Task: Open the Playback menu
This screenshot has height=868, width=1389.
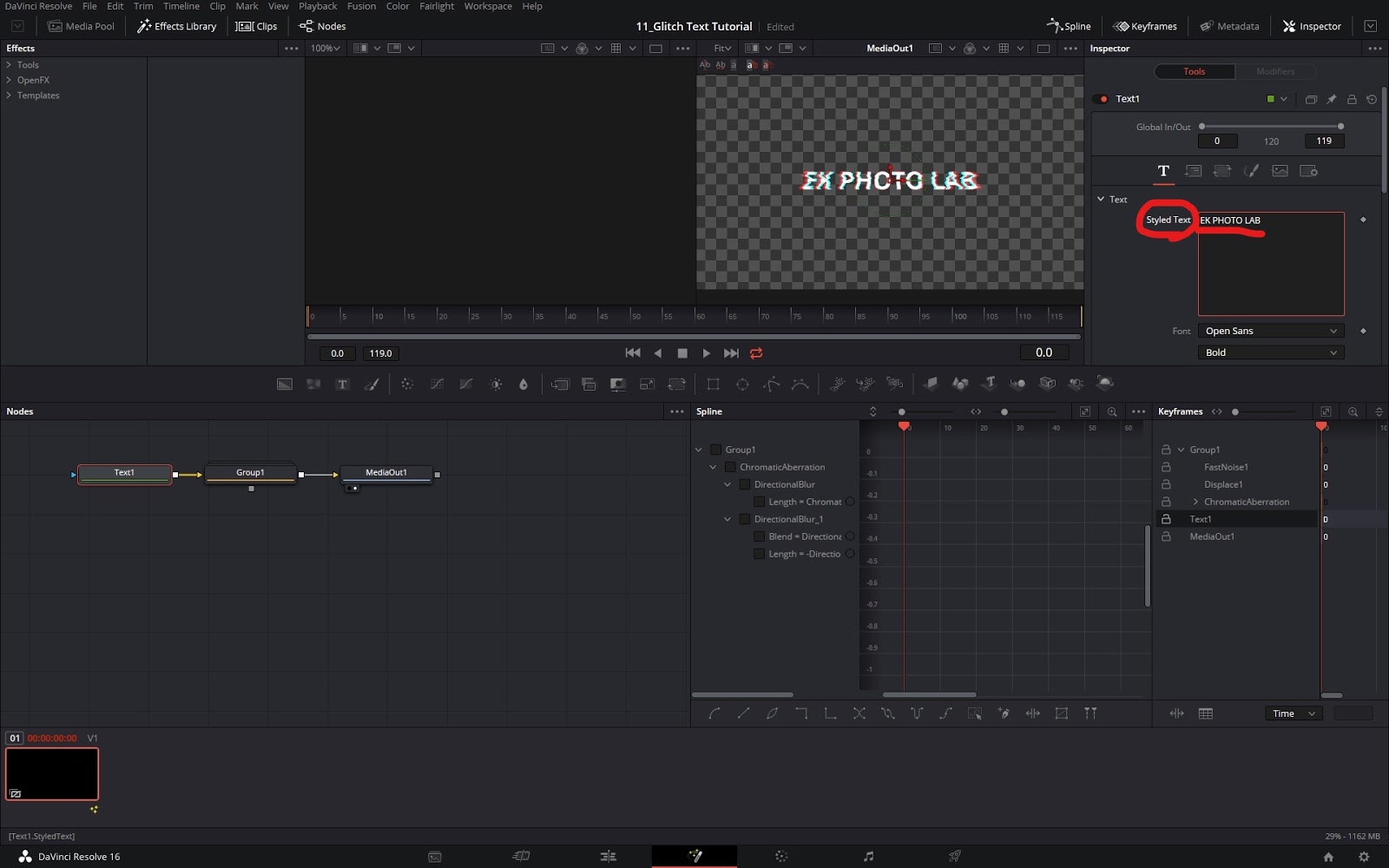Action: tap(318, 6)
